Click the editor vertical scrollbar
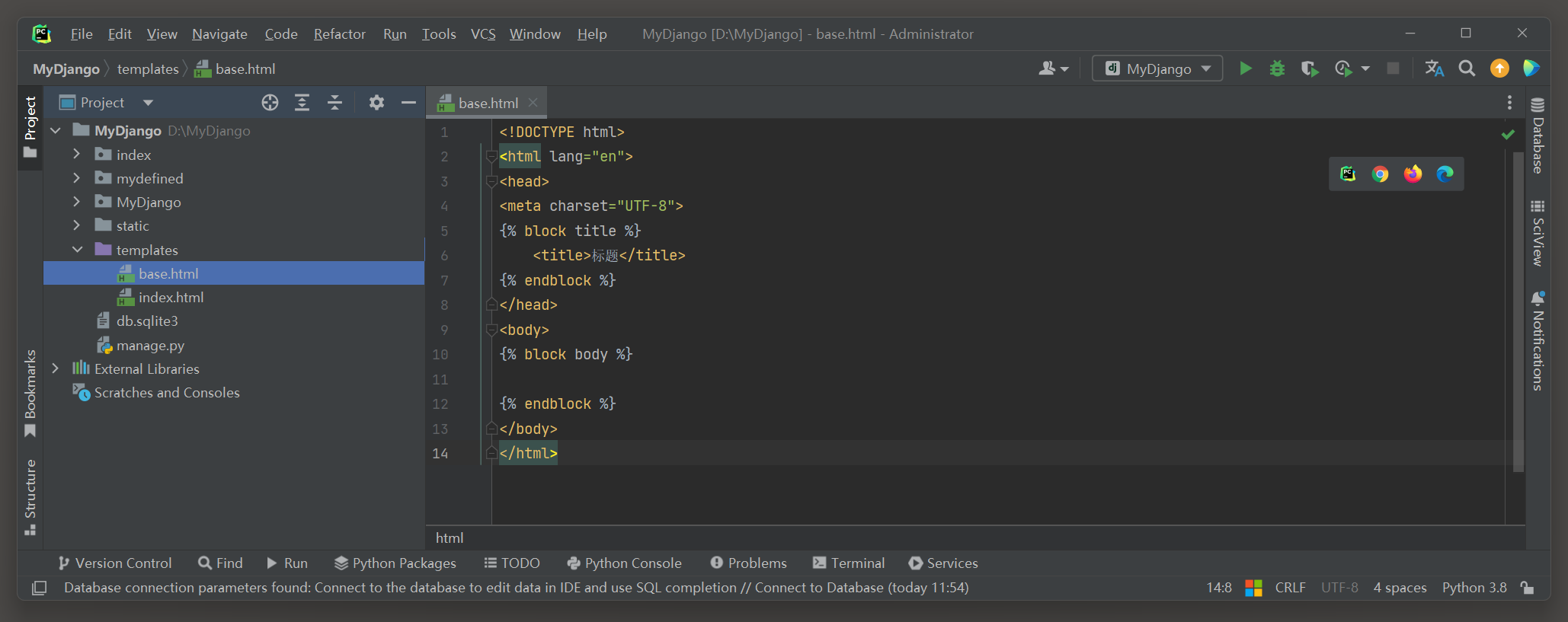1568x622 pixels. pyautogui.click(x=1518, y=312)
